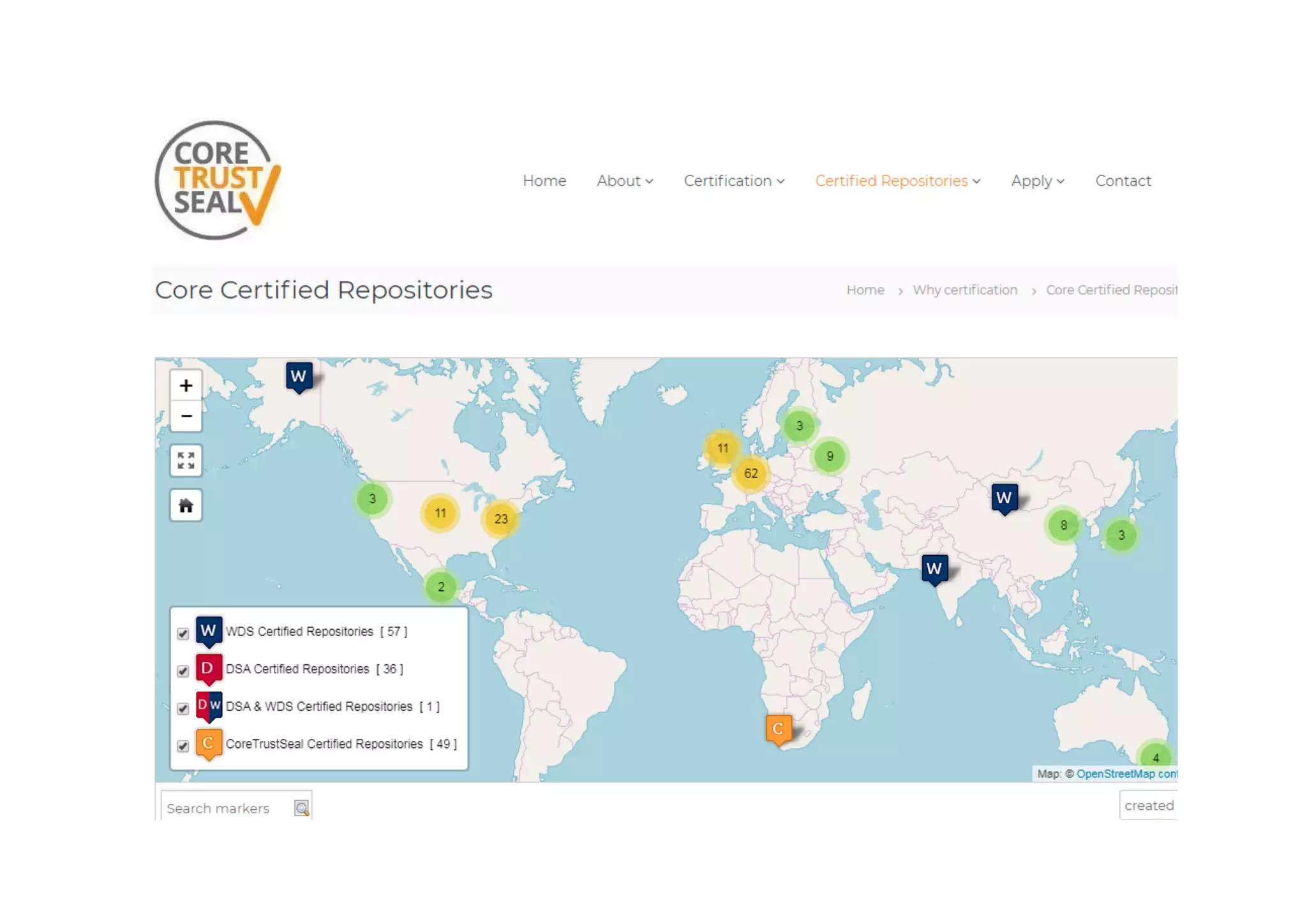Click the search markers magnifier icon
The height and width of the screenshot is (924, 1307).
pos(301,808)
